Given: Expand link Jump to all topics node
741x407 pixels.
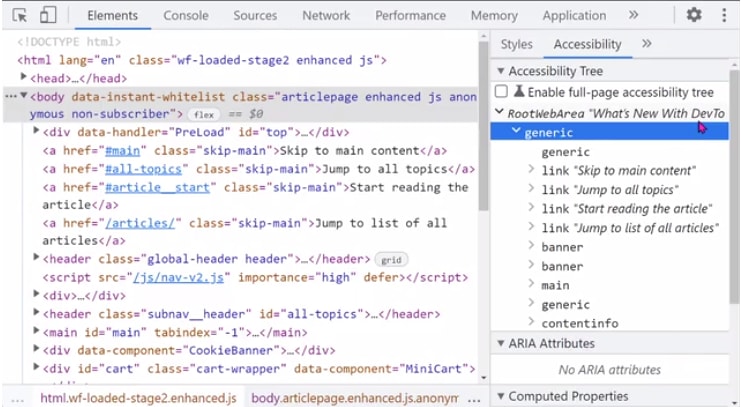Looking at the screenshot, I should coord(531,188).
